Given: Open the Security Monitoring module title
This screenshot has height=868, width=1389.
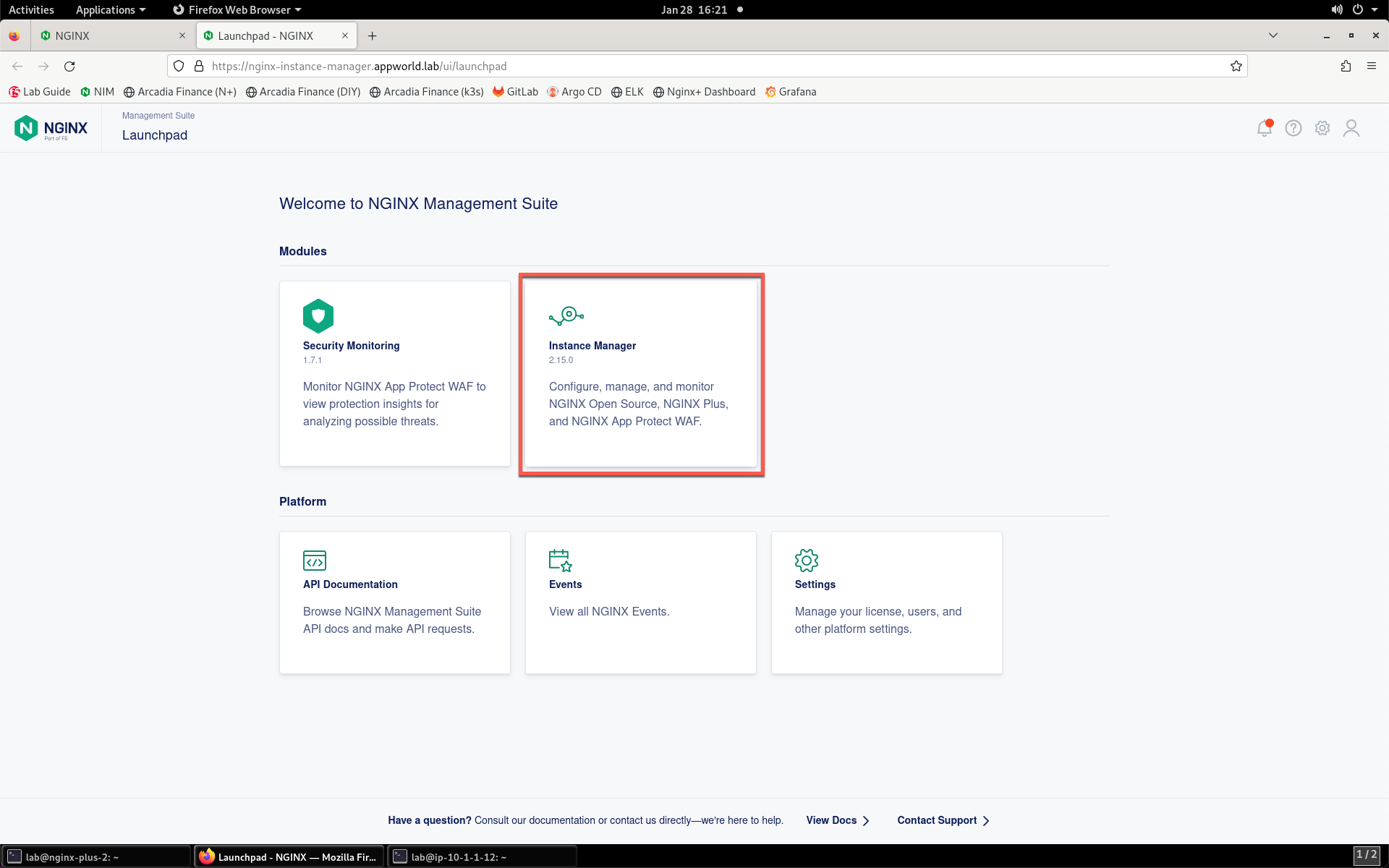Looking at the screenshot, I should point(351,346).
